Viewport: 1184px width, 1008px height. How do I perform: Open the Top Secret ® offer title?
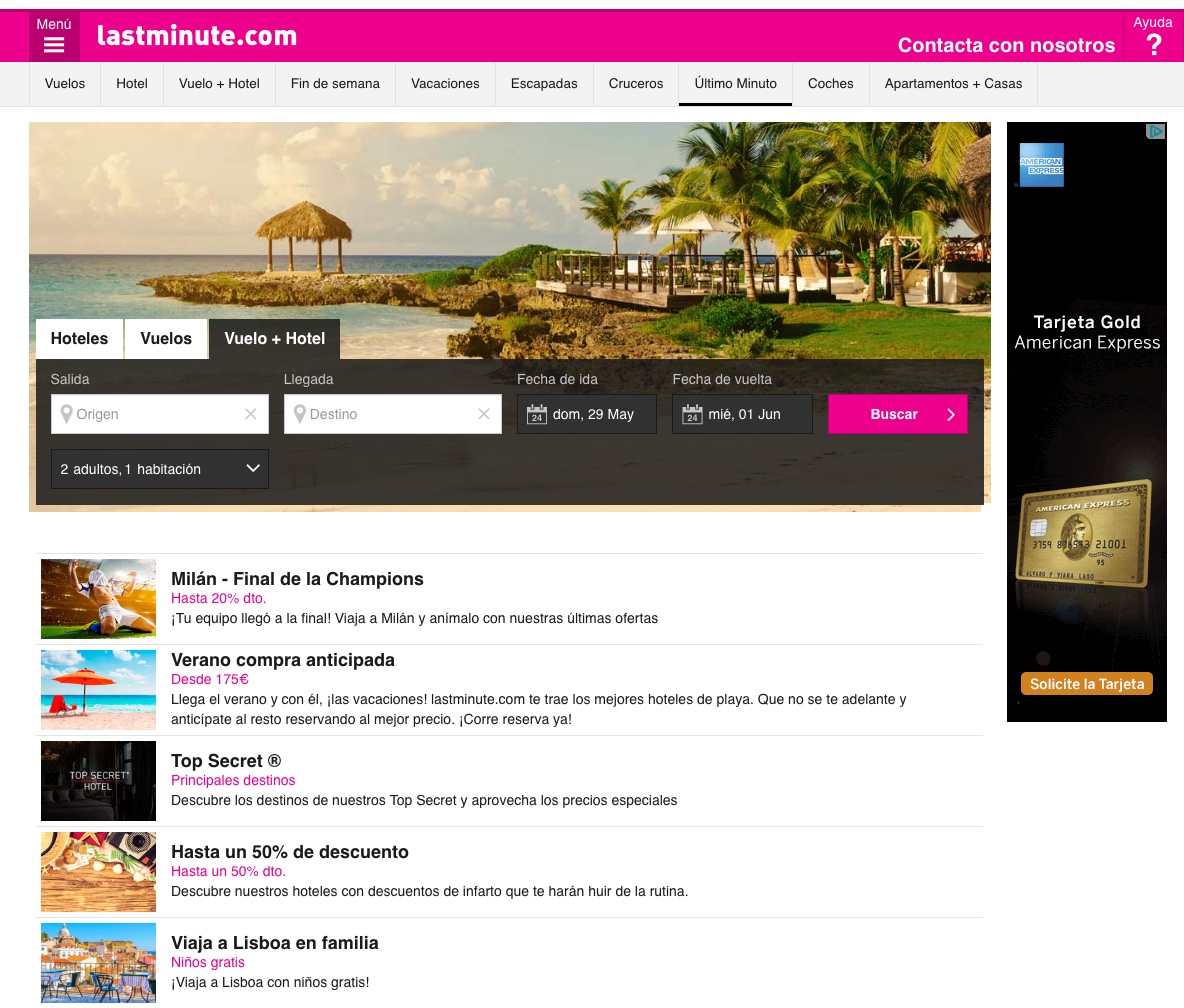(226, 761)
